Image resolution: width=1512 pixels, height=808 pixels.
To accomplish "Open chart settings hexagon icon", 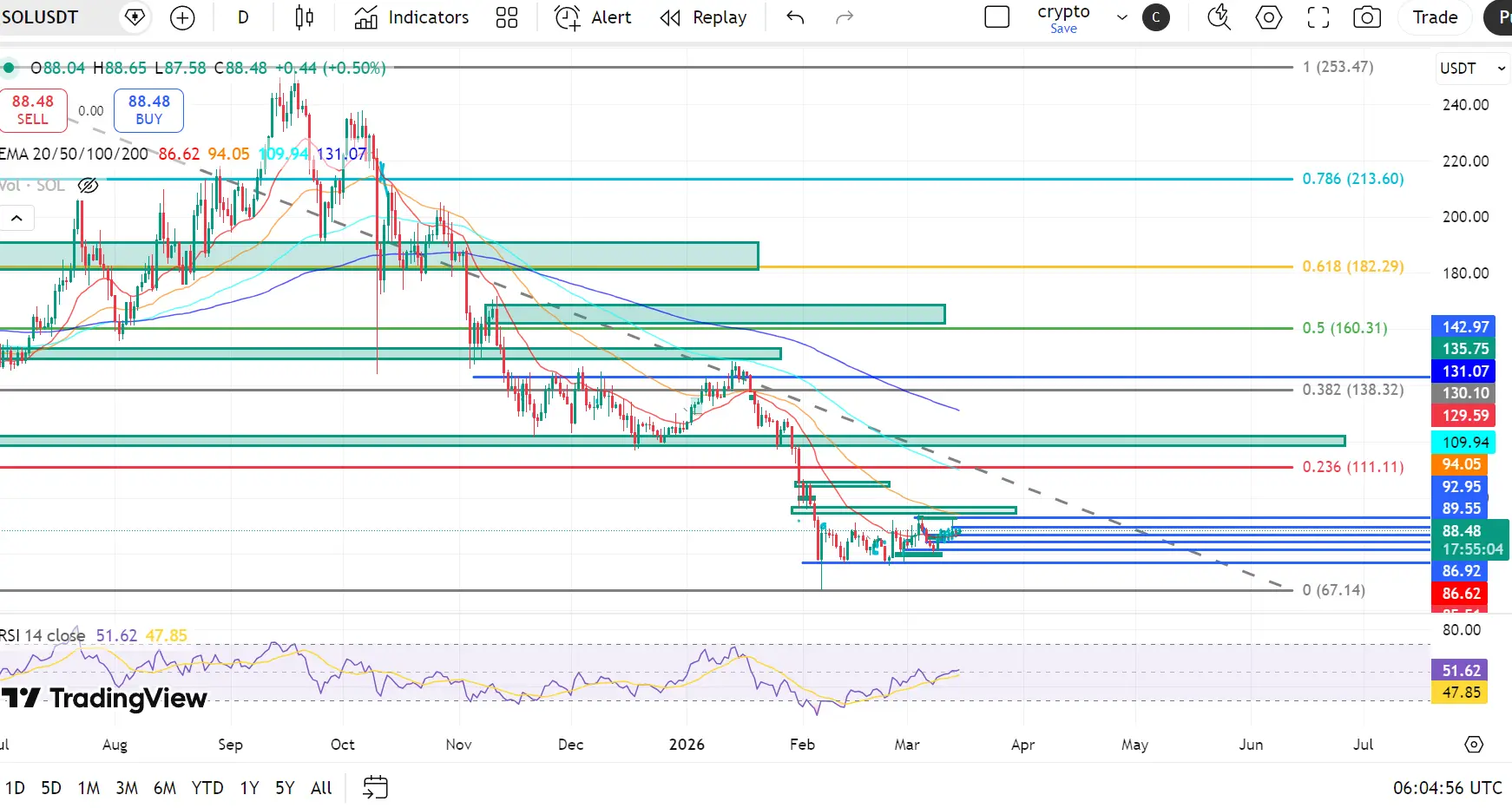I will point(1269,17).
